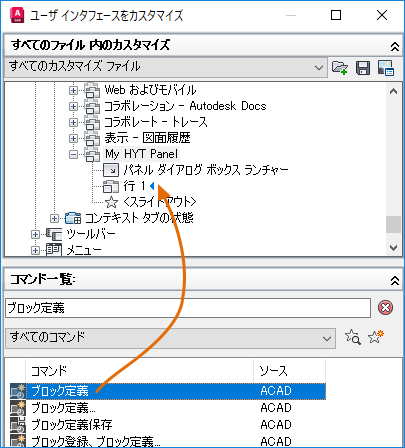
Task: Create a new command star icon
Action: 376,337
